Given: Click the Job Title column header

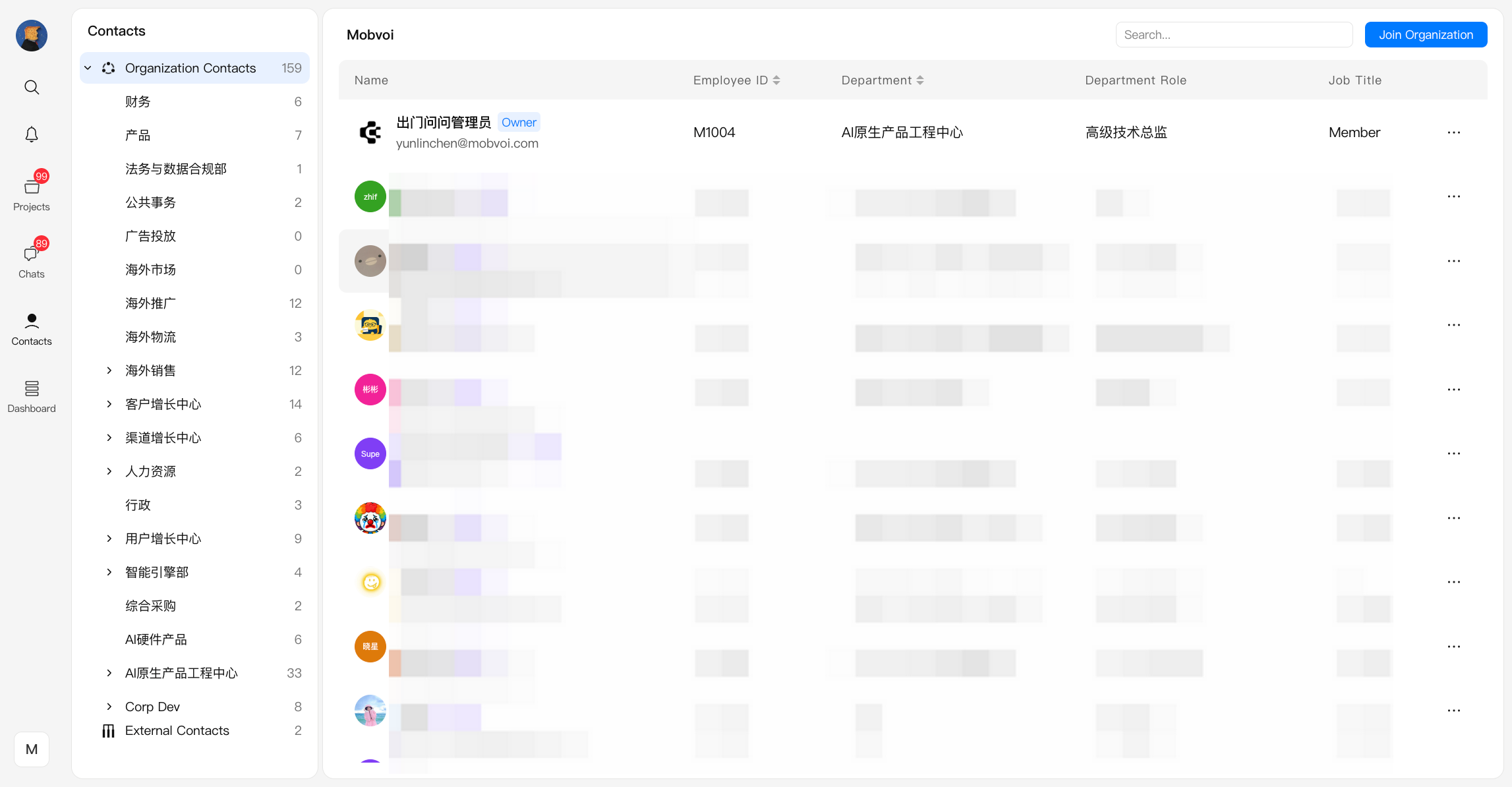Looking at the screenshot, I should [x=1354, y=80].
